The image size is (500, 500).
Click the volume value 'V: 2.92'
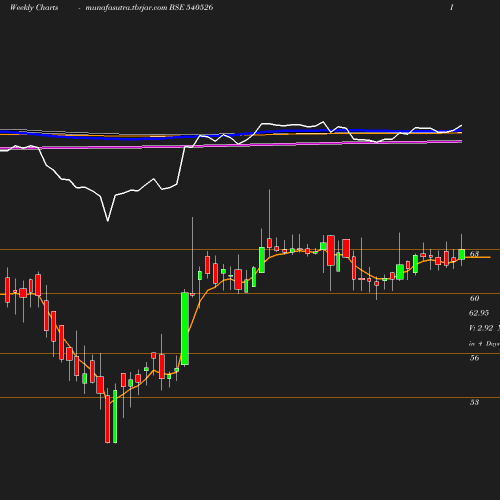tap(481, 328)
